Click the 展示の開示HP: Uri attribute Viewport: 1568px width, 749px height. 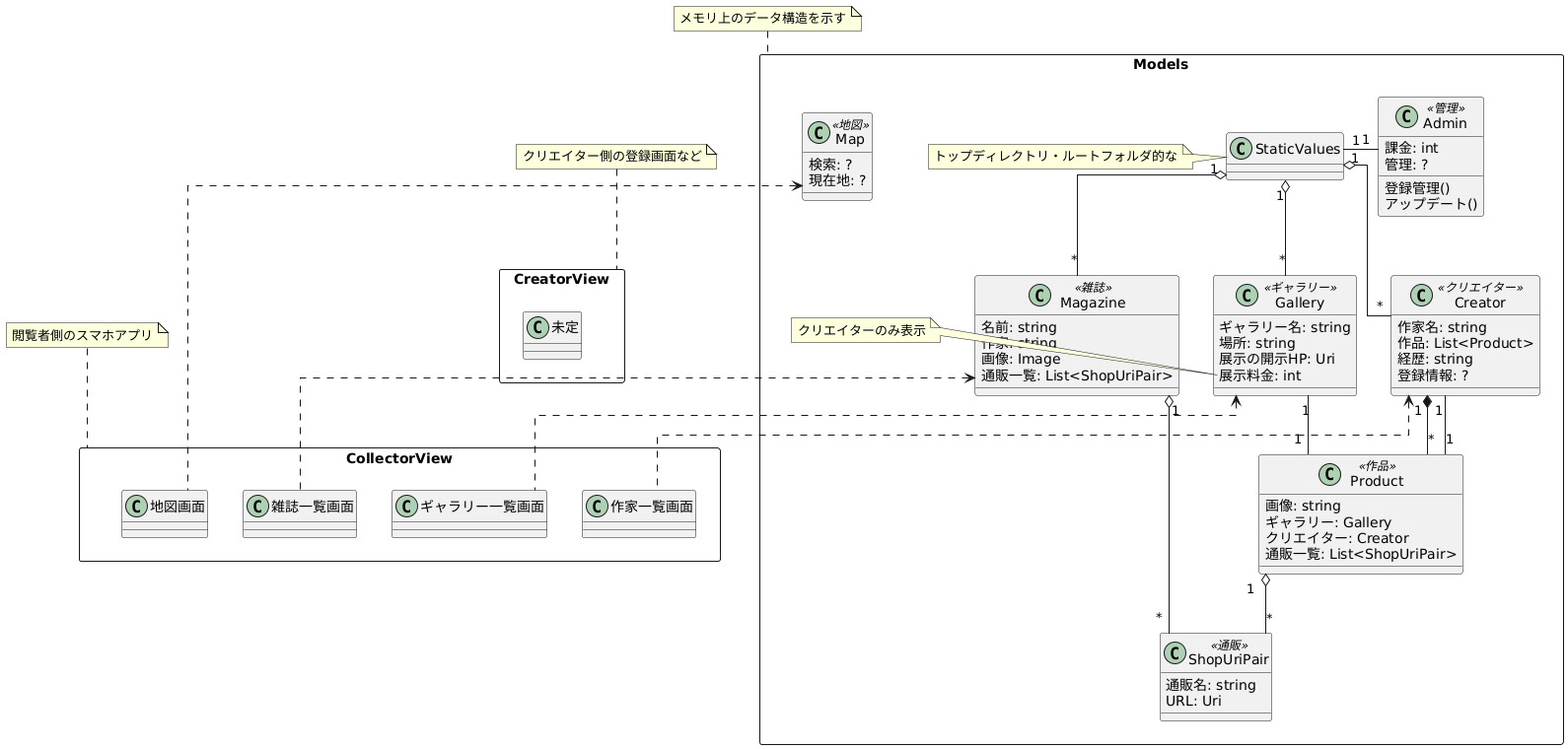[1277, 359]
